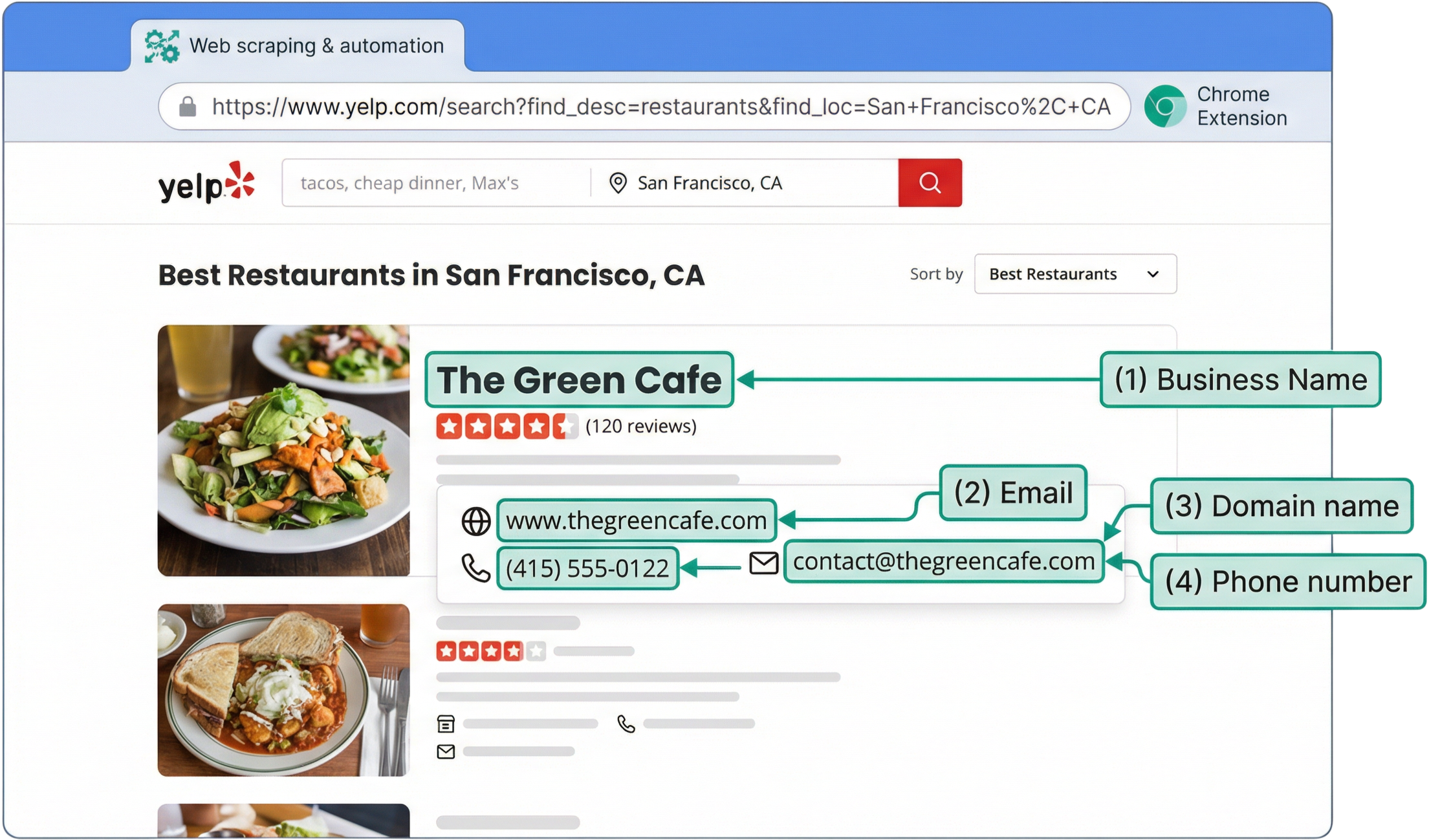
Task: Click the red search magnifier button
Action: (x=930, y=183)
